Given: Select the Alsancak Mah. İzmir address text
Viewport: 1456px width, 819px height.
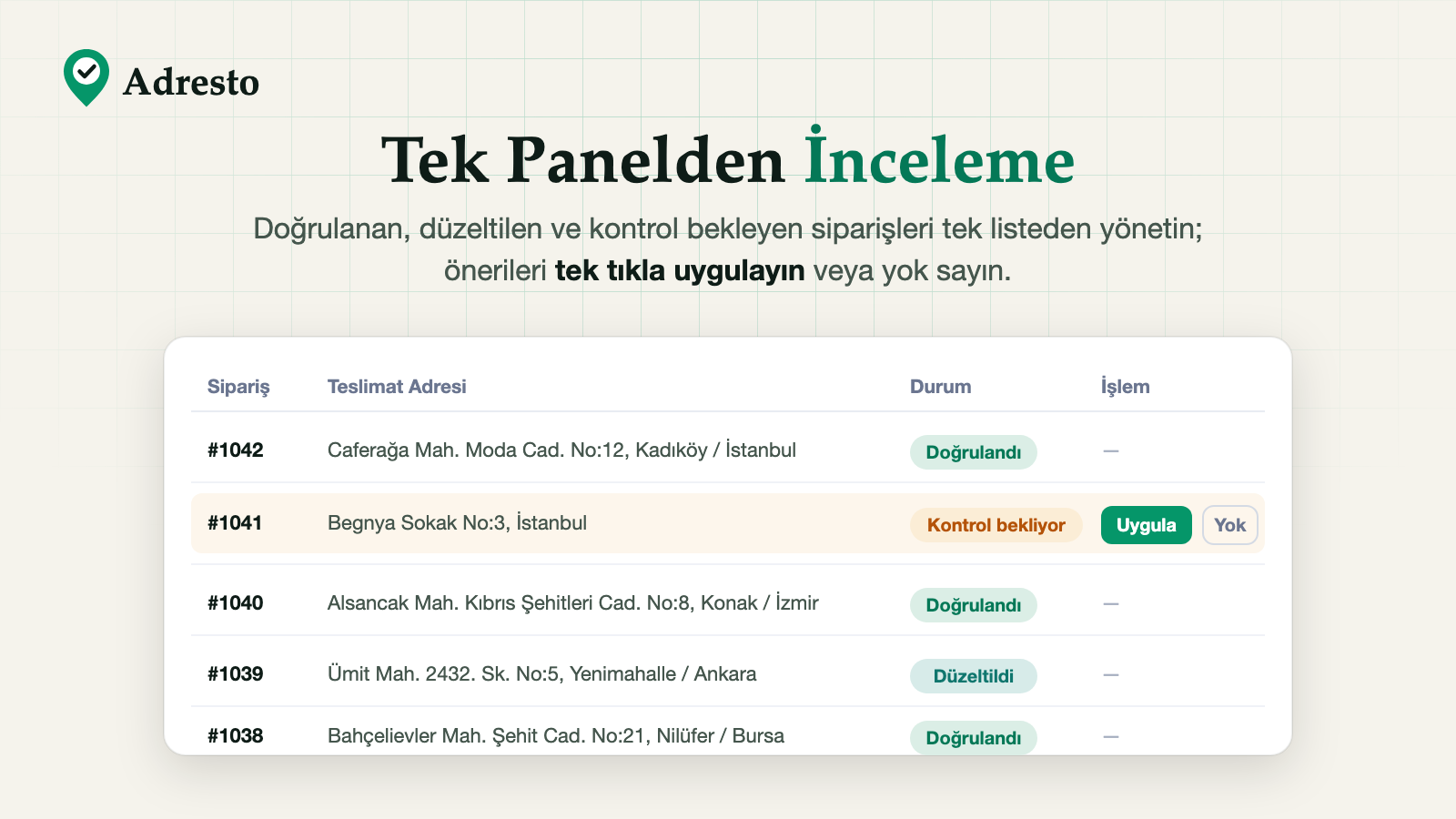Looking at the screenshot, I should [x=573, y=603].
